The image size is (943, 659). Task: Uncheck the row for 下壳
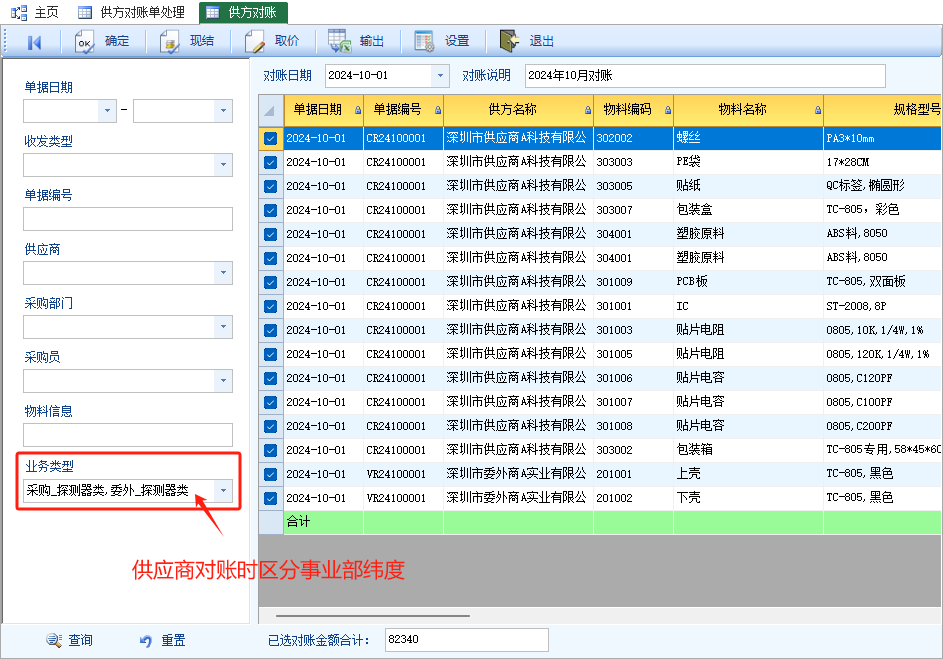click(271, 498)
